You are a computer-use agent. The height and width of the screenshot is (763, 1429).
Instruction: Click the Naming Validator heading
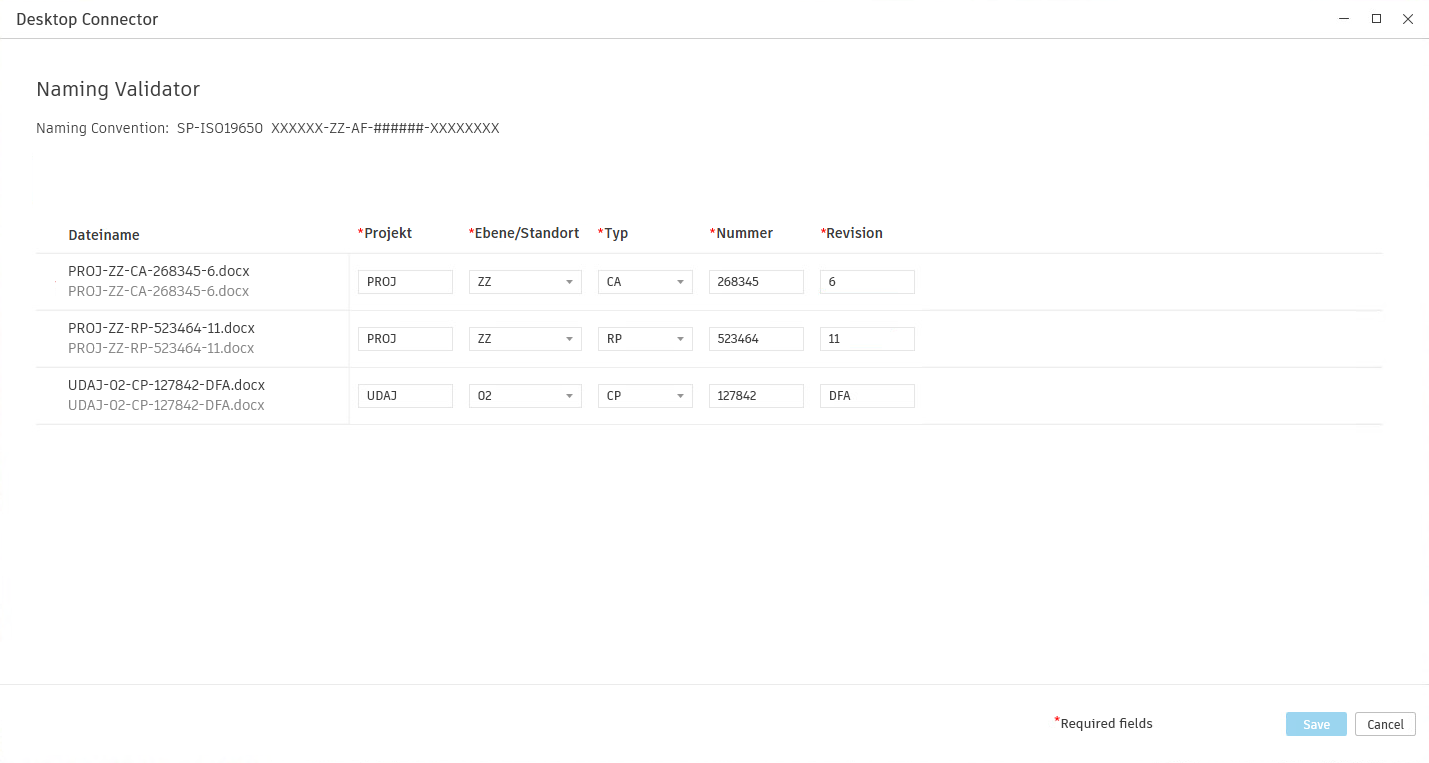click(118, 89)
